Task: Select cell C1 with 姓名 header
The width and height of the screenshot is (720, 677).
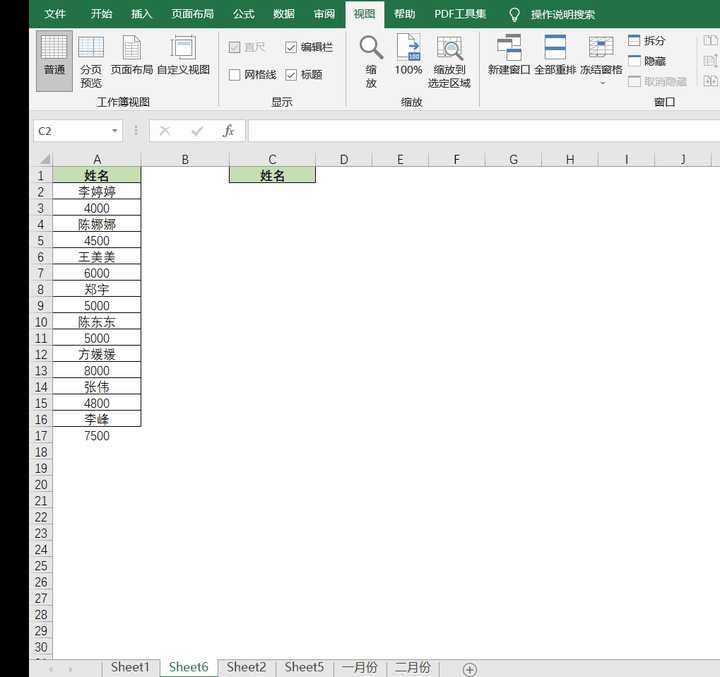Action: 272,175
